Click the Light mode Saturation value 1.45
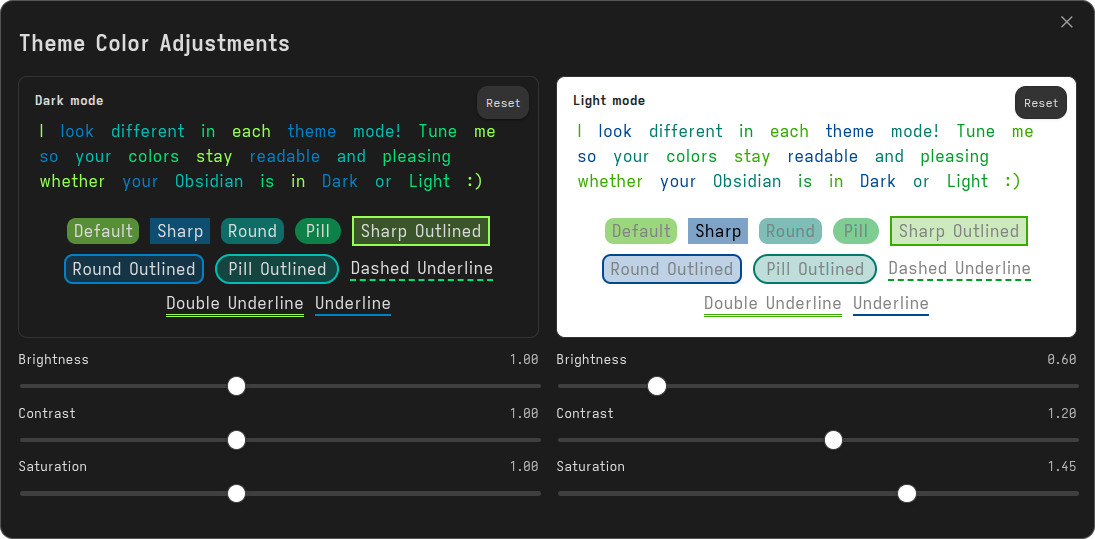 click(1061, 466)
